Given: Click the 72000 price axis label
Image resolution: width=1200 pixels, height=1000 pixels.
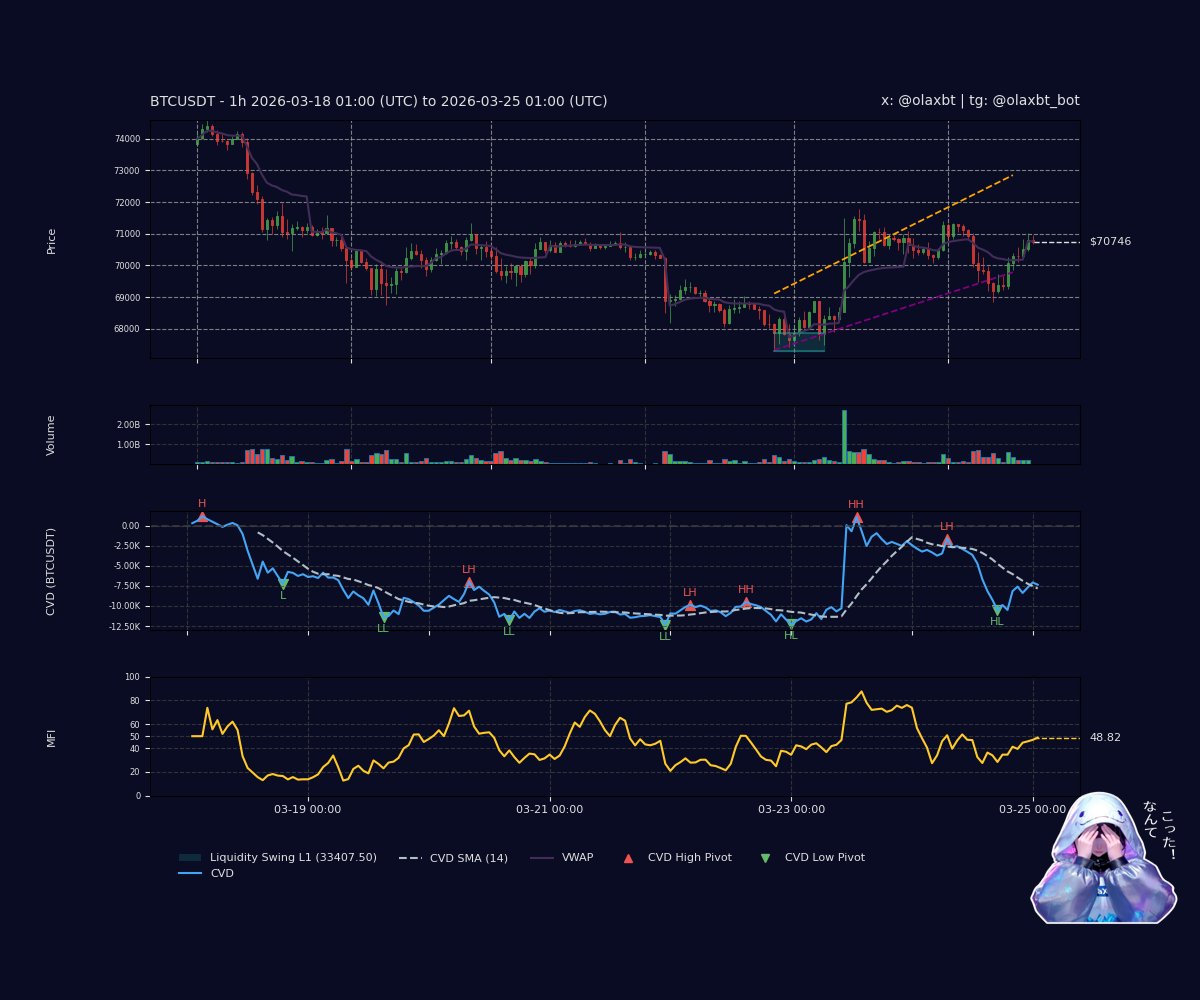Looking at the screenshot, I should 127,203.
